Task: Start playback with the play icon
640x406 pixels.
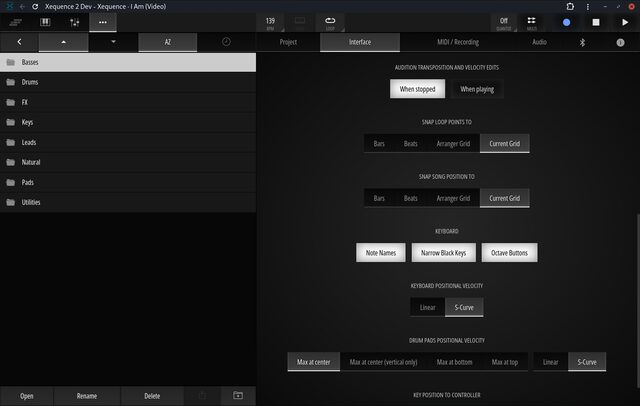Action: (625, 22)
